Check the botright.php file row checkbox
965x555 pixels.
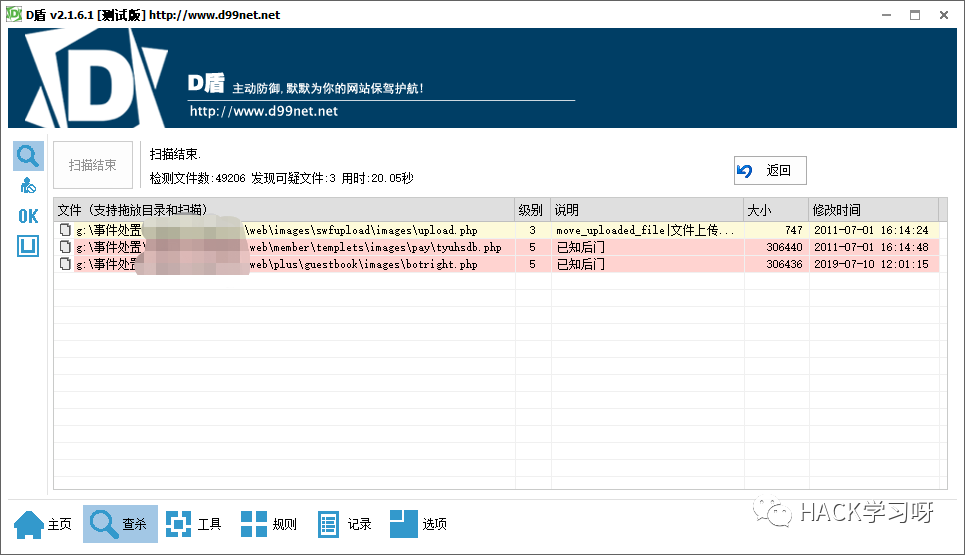(x=65, y=265)
